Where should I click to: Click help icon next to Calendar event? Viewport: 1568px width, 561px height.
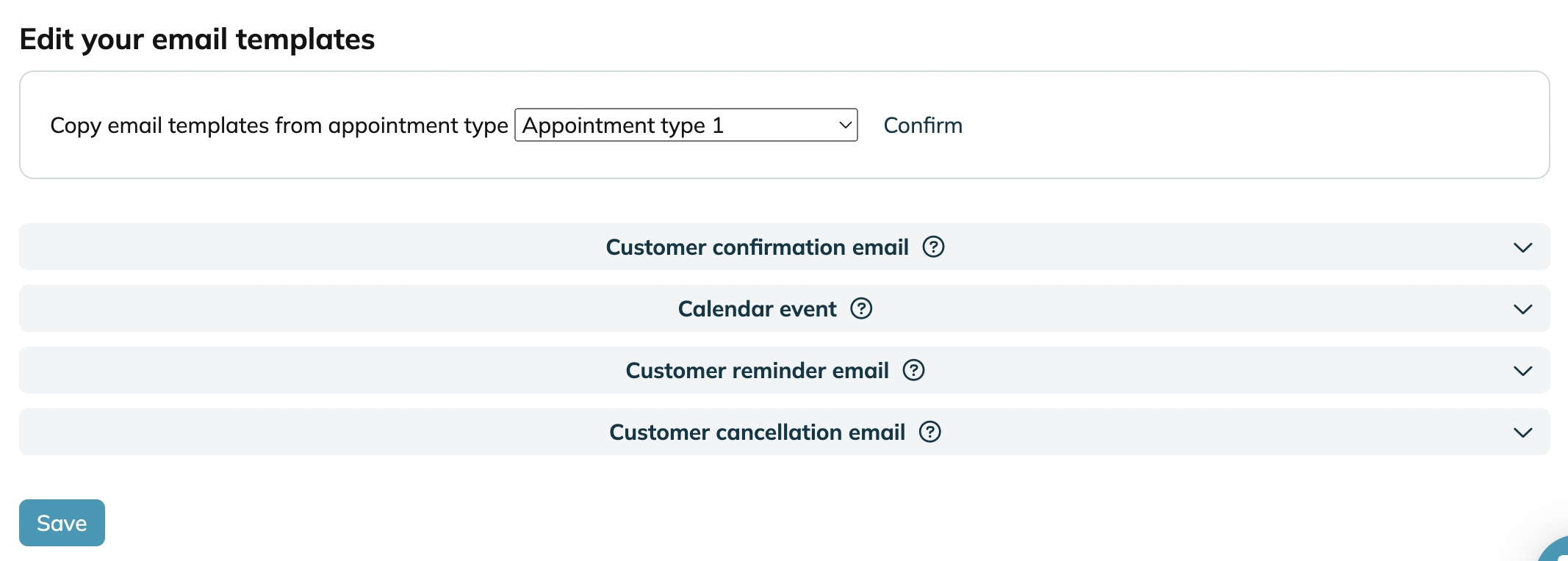click(x=861, y=308)
